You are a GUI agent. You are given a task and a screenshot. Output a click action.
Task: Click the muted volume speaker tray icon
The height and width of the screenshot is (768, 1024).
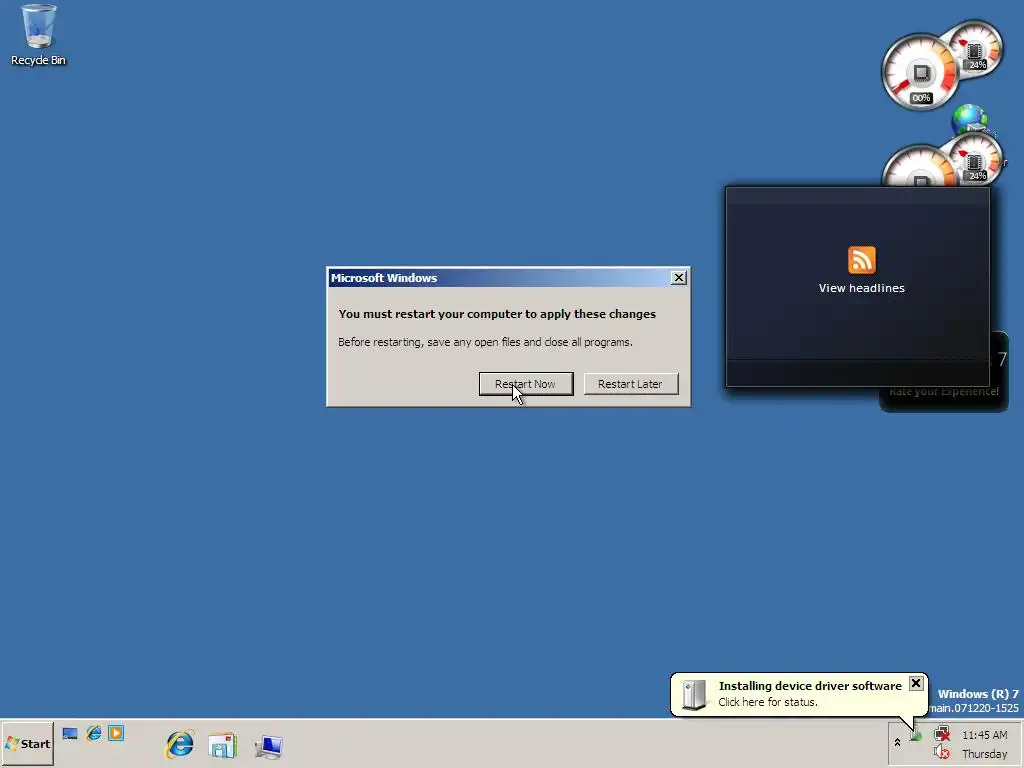pyautogui.click(x=942, y=752)
